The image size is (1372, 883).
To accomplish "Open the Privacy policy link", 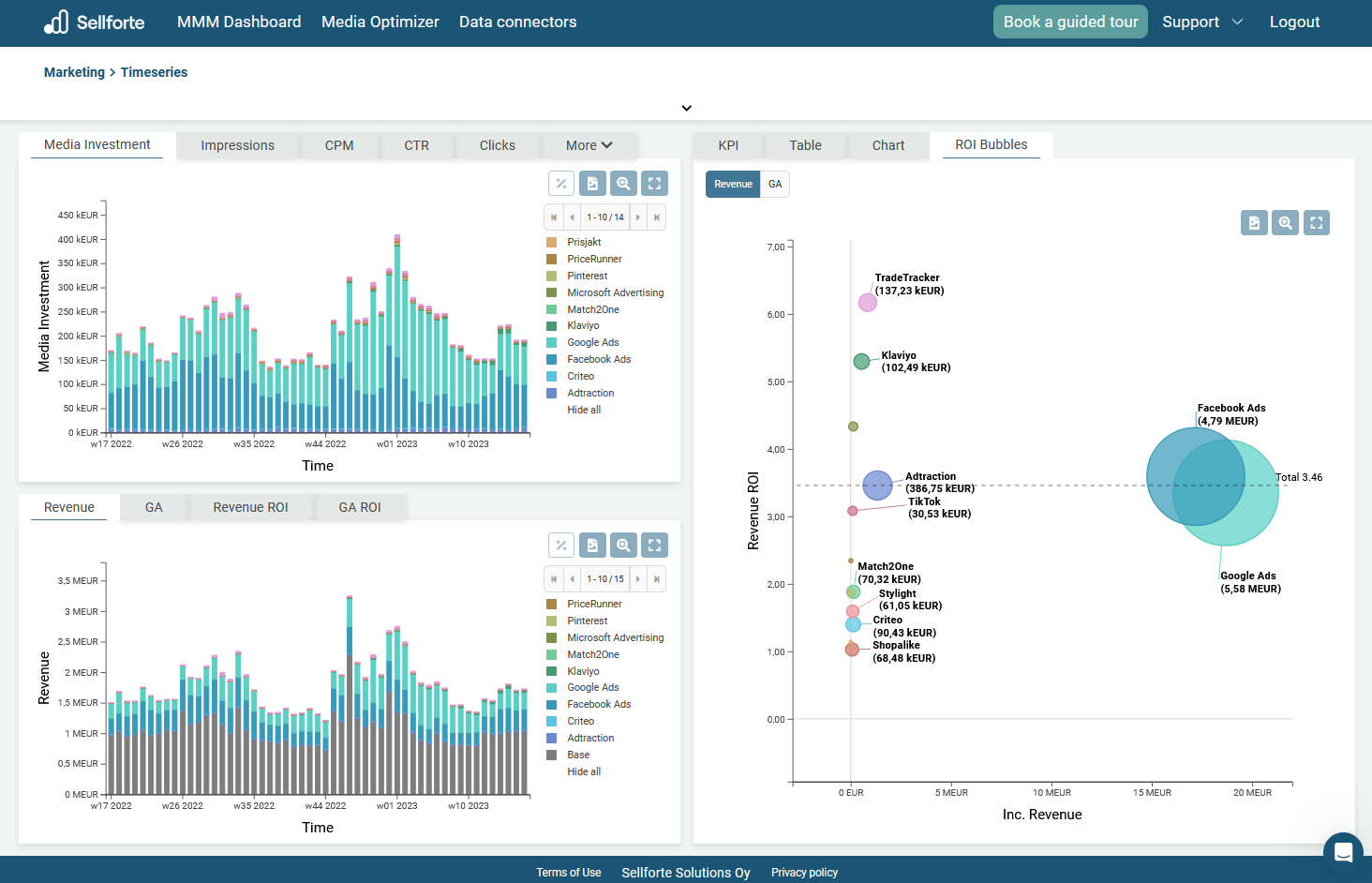I will coord(804,873).
